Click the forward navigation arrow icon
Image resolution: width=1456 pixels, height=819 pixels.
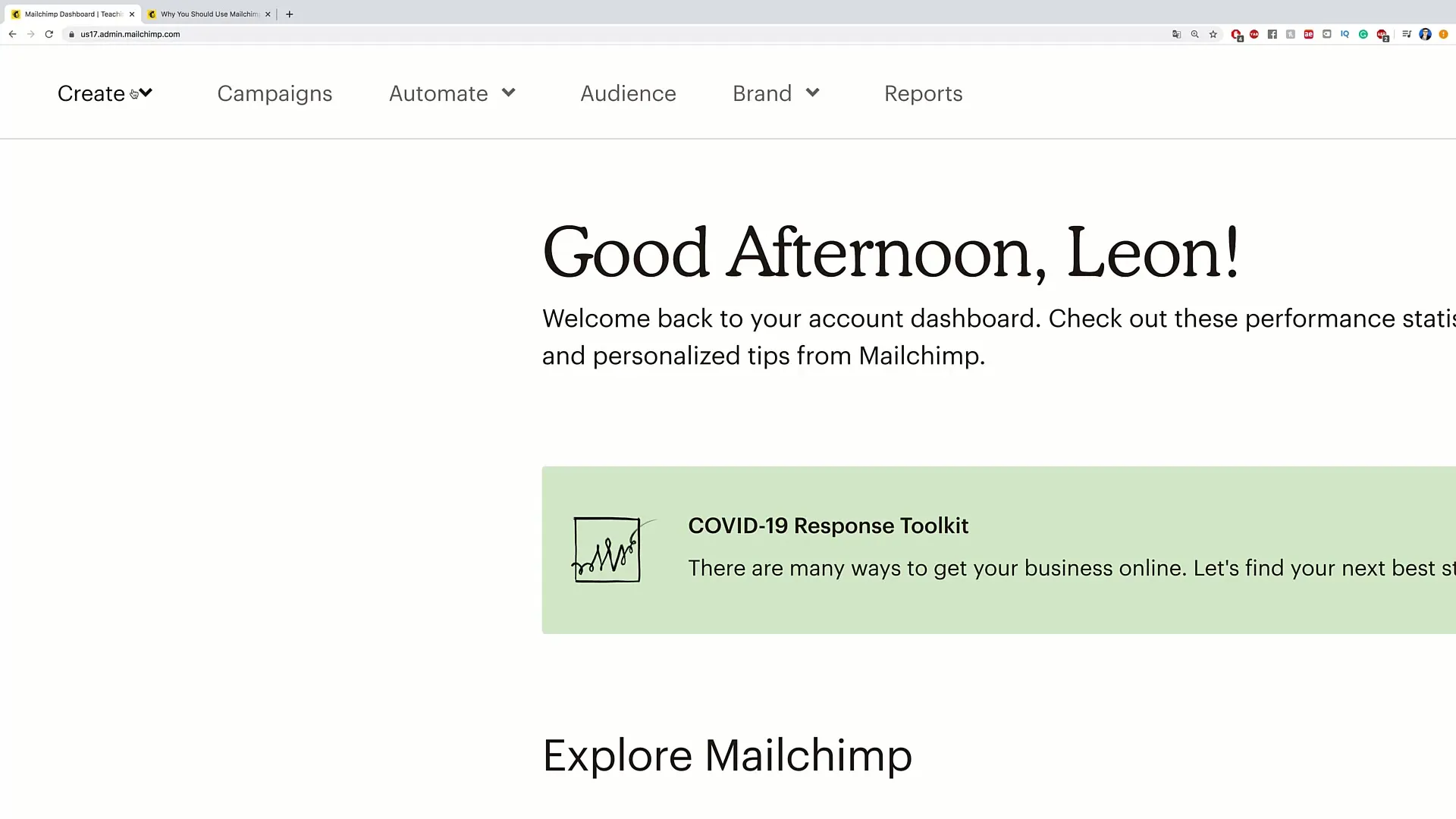pos(30,34)
